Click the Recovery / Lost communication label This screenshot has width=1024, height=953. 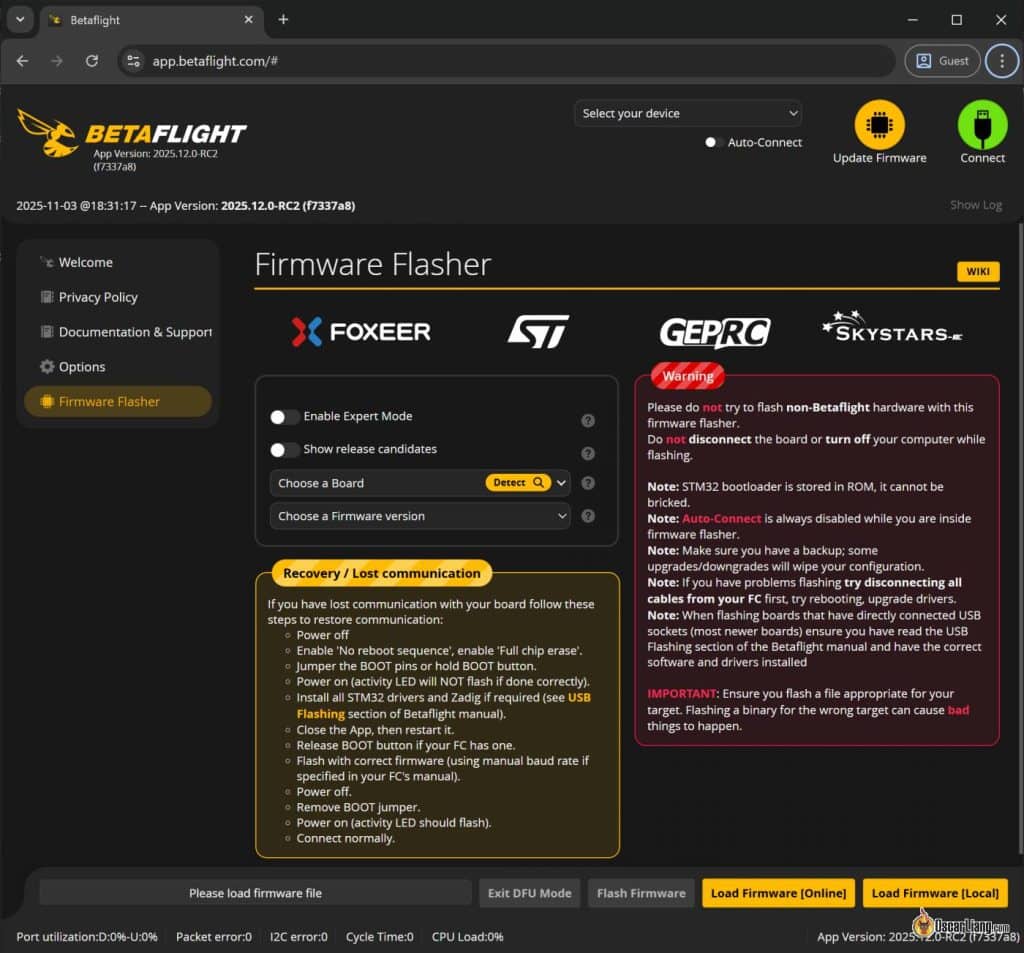click(x=381, y=573)
